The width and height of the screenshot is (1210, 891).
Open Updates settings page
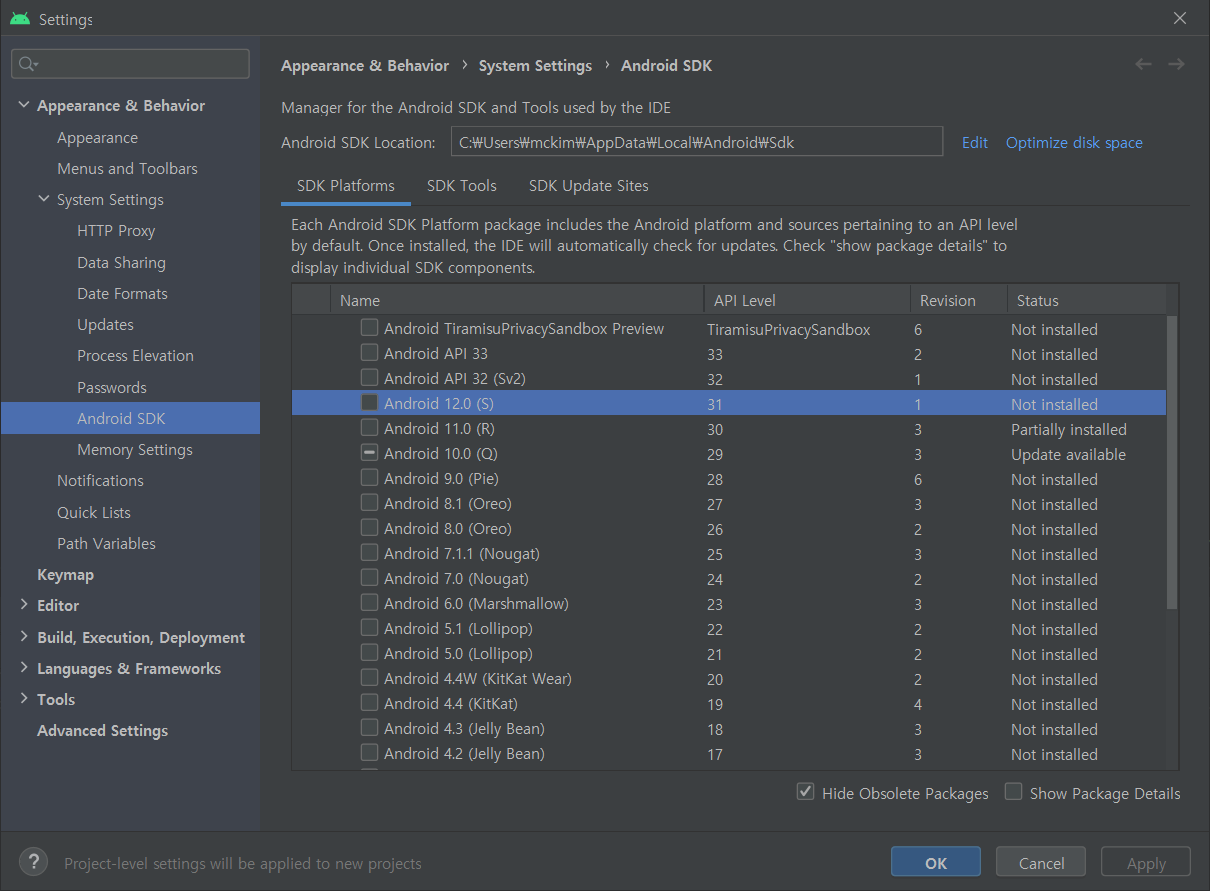click(x=105, y=324)
